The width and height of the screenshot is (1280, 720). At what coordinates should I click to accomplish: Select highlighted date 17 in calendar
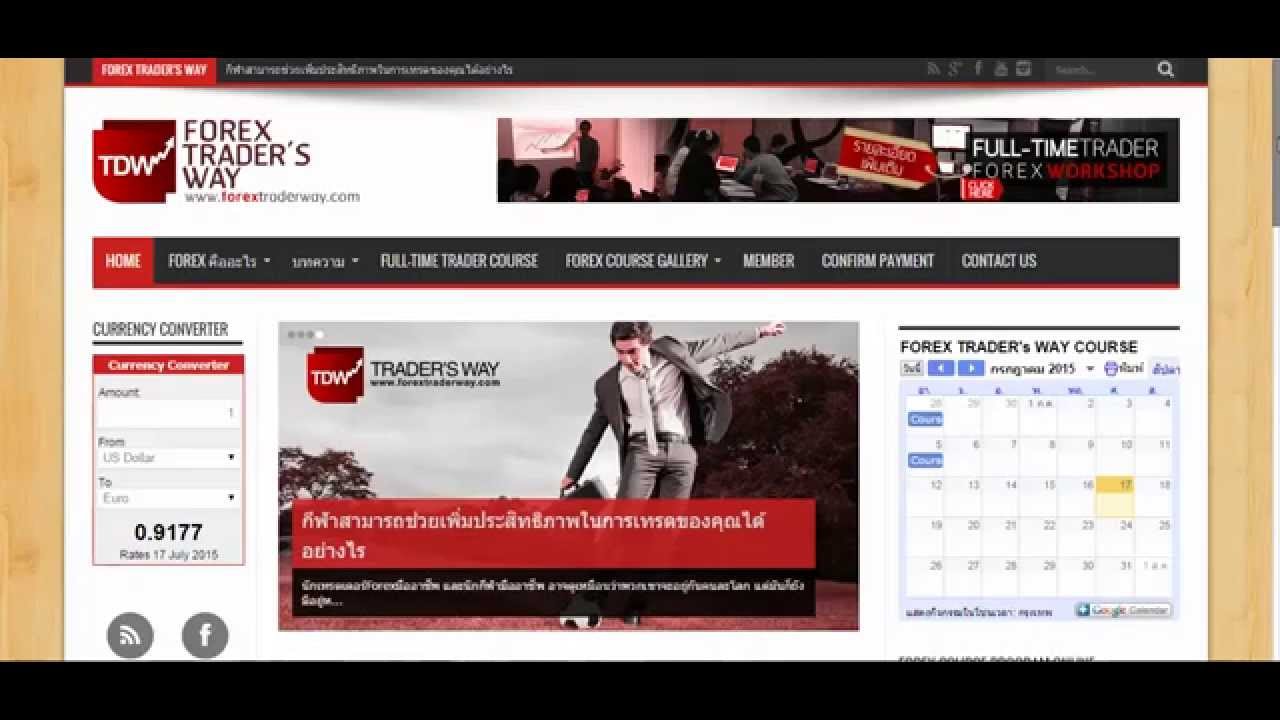click(x=1115, y=495)
